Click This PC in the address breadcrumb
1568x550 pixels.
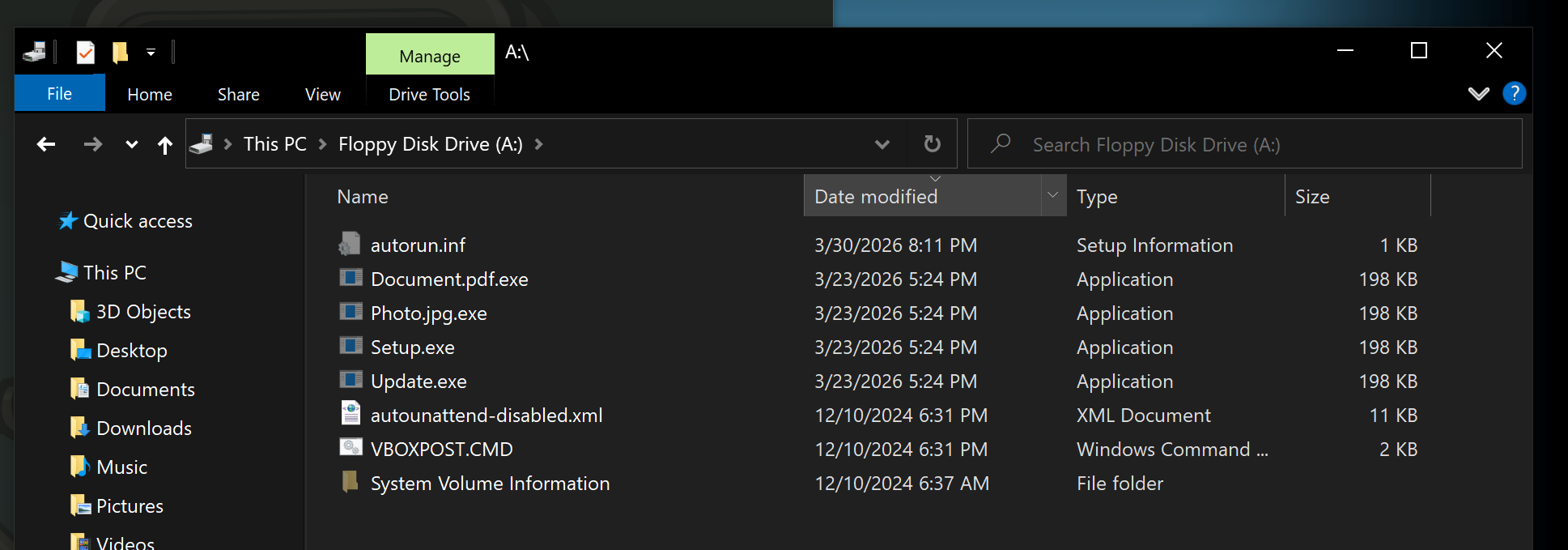coord(274,144)
